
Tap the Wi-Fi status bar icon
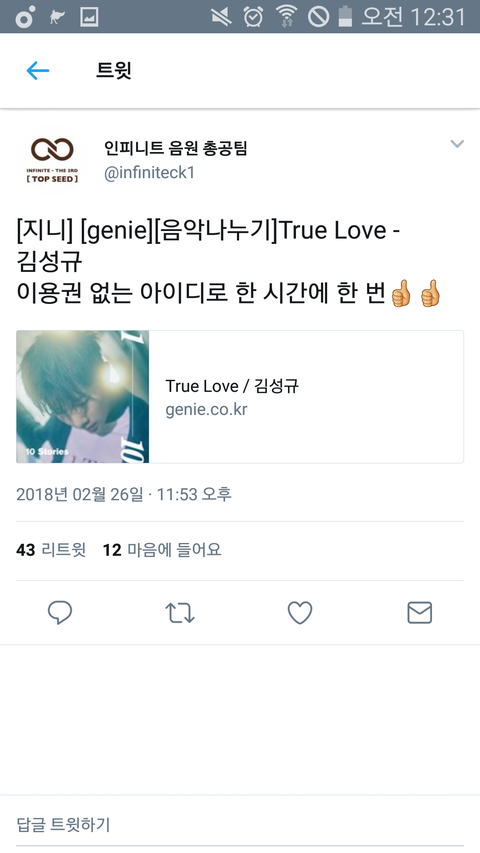[286, 16]
